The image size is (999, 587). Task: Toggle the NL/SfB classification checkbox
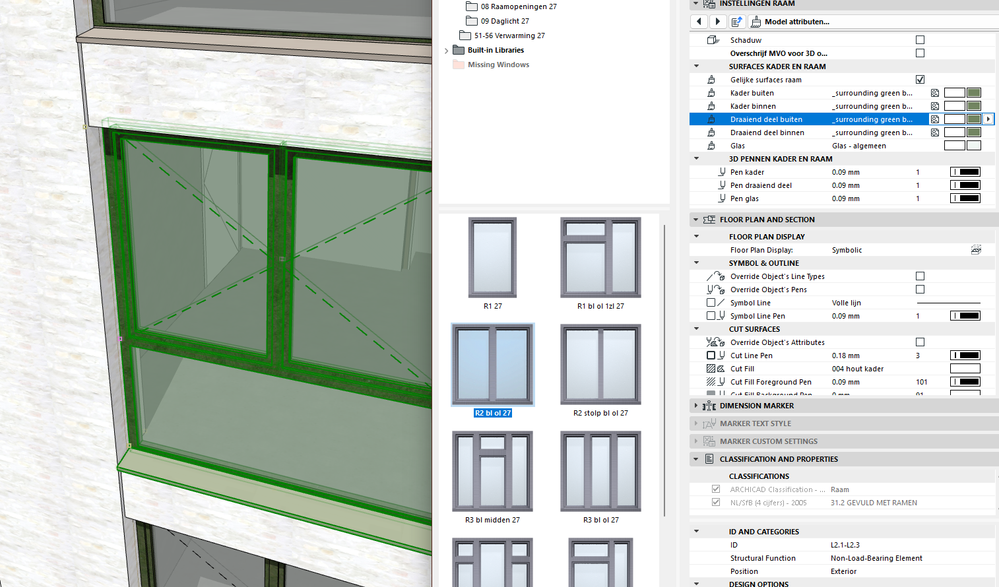click(715, 503)
